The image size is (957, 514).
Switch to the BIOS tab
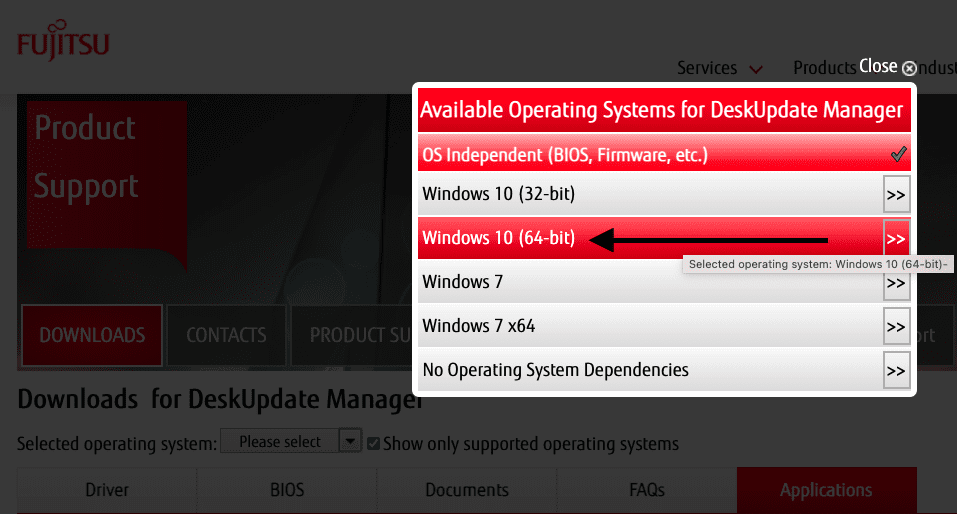pyautogui.click(x=287, y=490)
